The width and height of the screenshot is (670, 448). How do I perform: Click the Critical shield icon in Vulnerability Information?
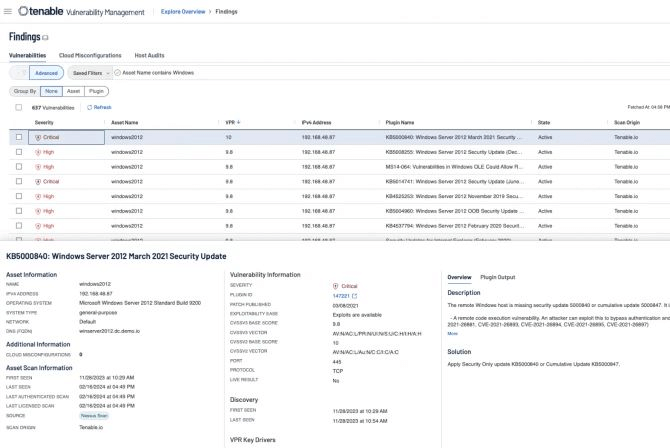(335, 286)
